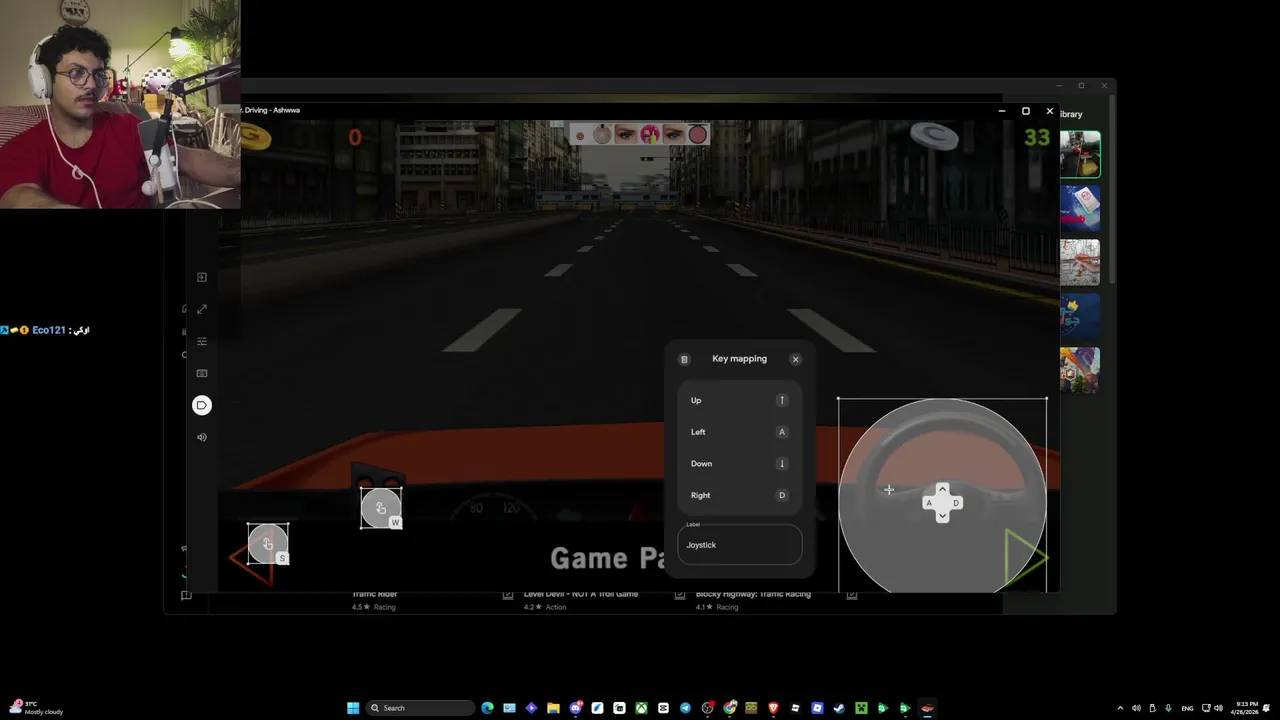The image size is (1280, 720).
Task: Toggle fullscreen with the expand arrows icon
Action: (x=202, y=309)
